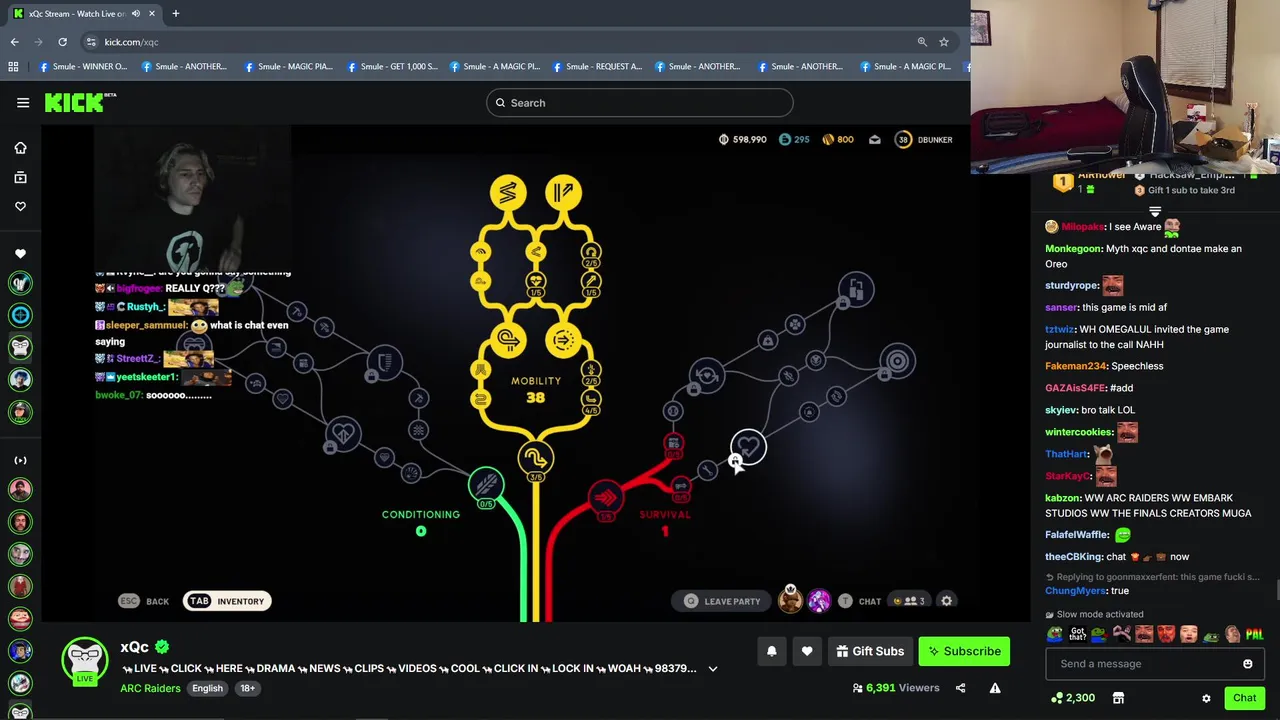This screenshot has height=720, width=1280.
Task: Click username ChungMyers in chat
Action: [x=1076, y=591]
